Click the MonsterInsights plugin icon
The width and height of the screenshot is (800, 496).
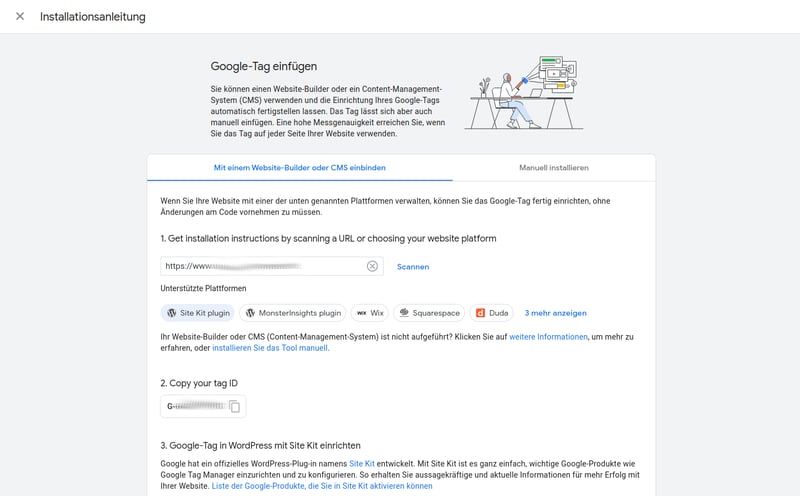click(251, 313)
